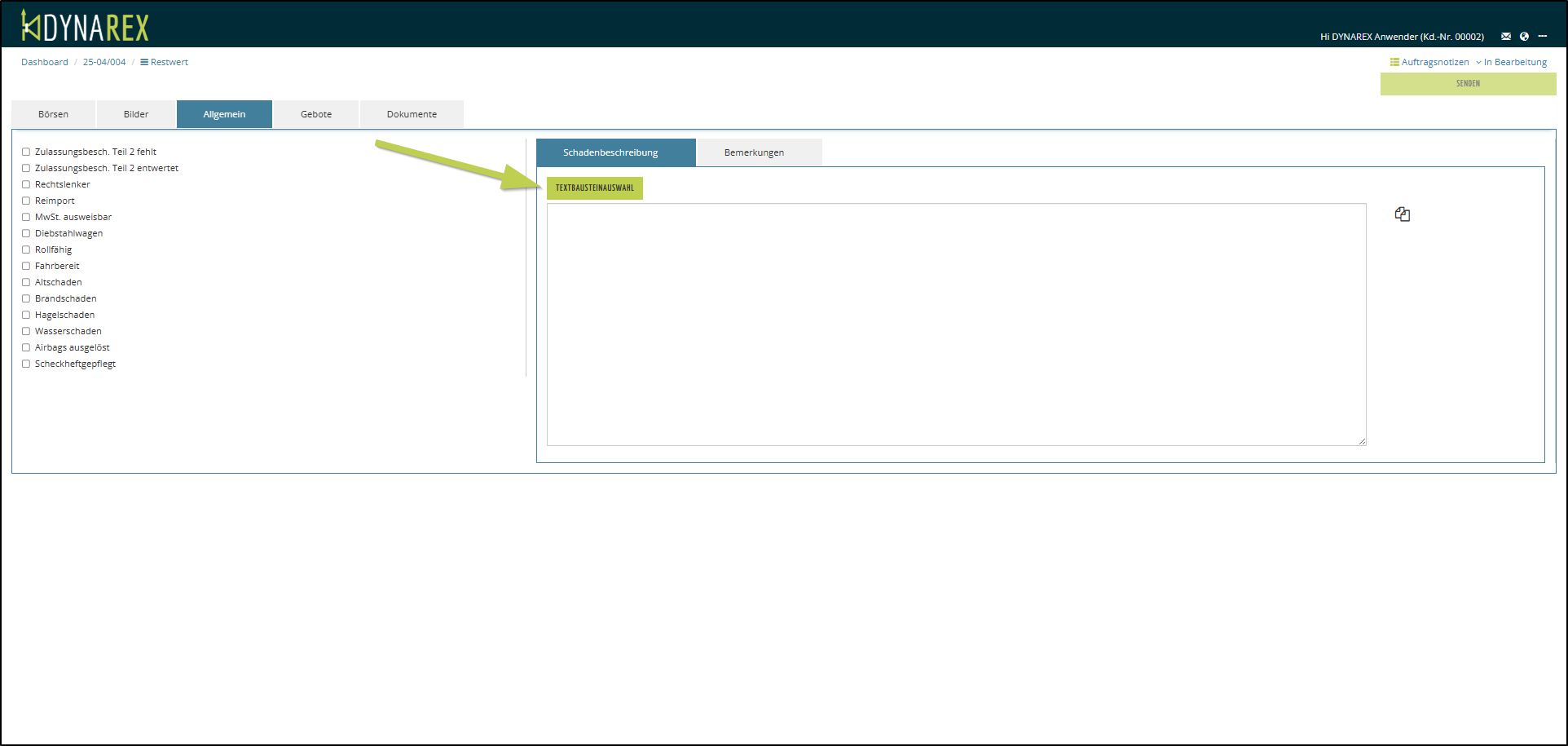
Task: Follow the Dashboard breadcrumb link
Action: coord(45,62)
